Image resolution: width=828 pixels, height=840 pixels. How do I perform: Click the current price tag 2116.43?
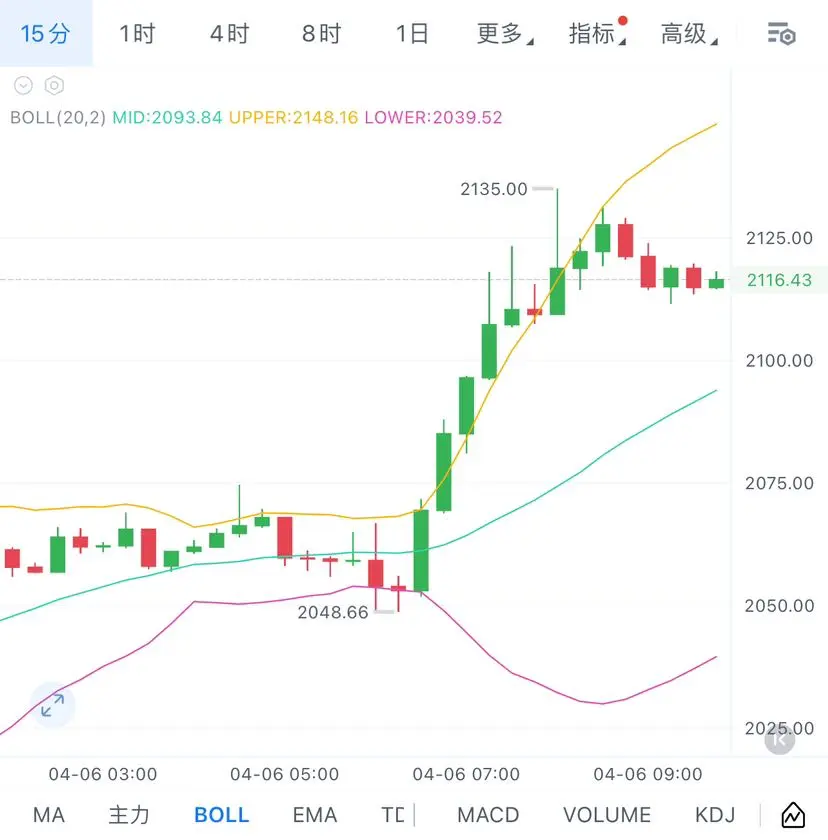click(779, 280)
